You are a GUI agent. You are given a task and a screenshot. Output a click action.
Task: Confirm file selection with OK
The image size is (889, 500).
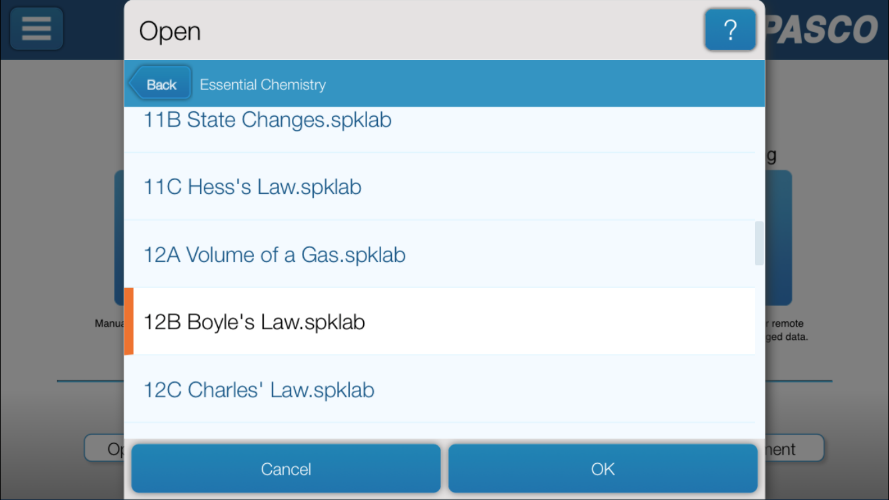603,469
